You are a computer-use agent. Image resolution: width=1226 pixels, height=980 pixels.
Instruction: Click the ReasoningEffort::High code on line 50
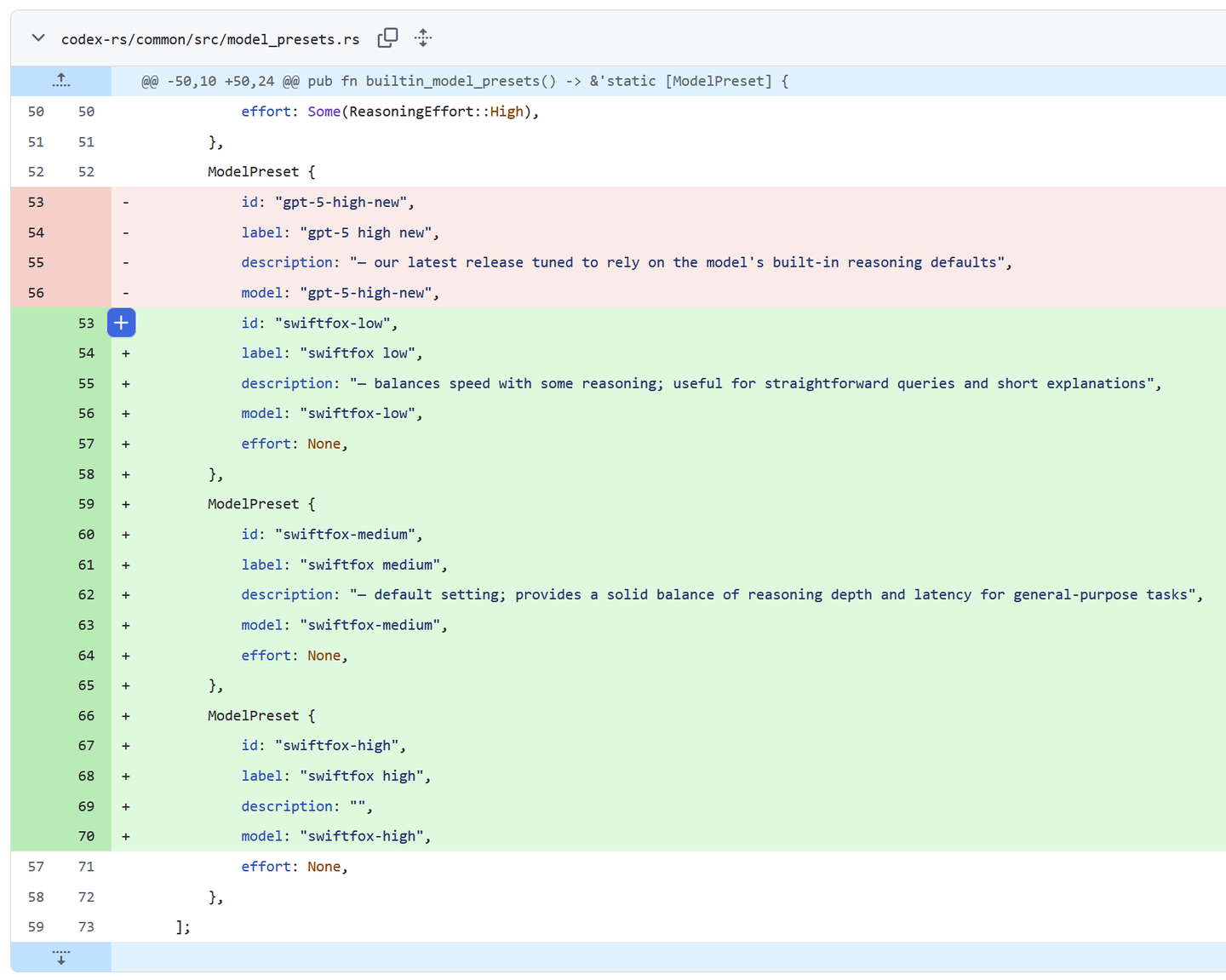[x=436, y=112]
